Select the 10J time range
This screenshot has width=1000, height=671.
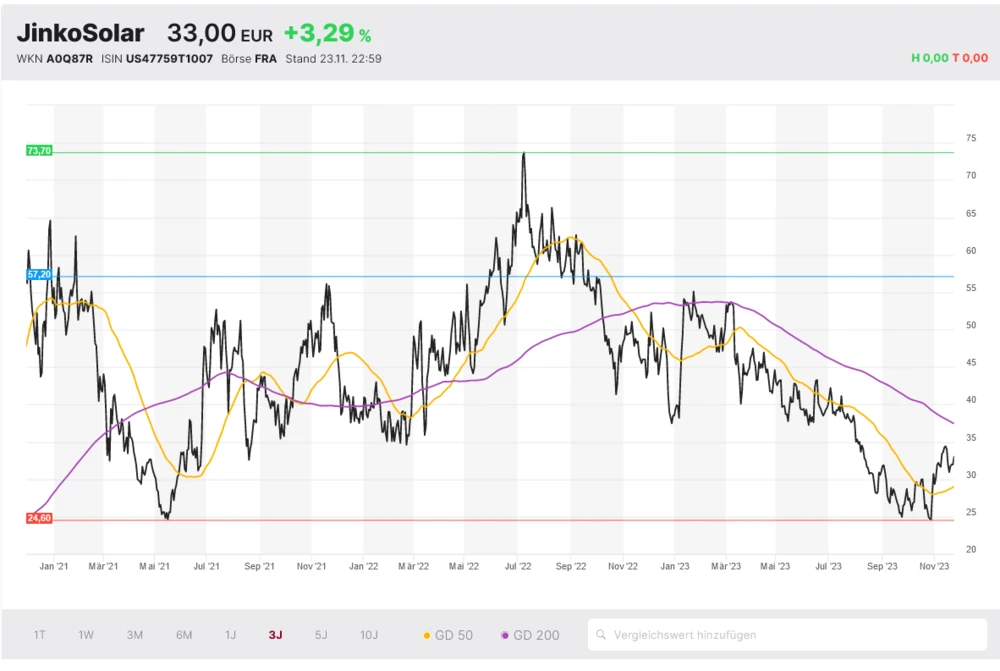369,635
